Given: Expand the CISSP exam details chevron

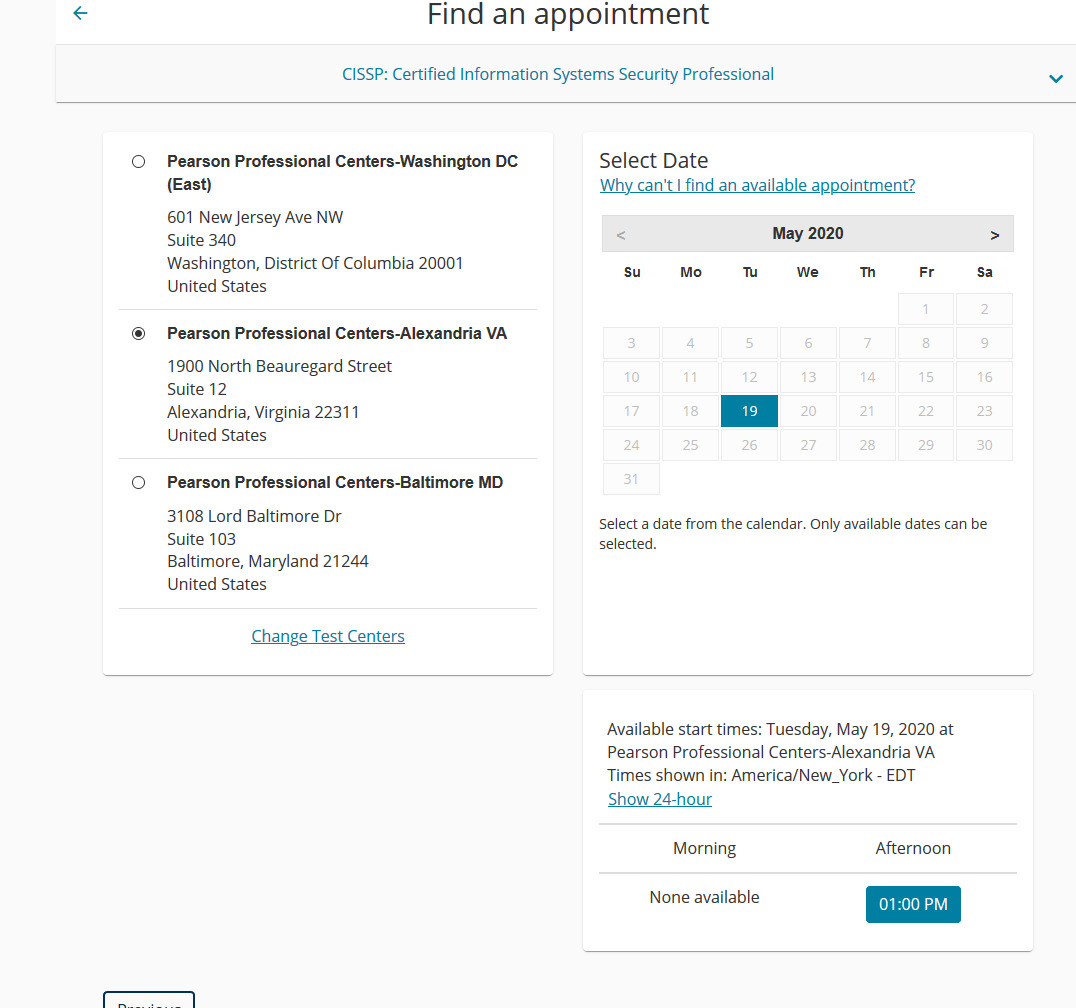Looking at the screenshot, I should point(1055,78).
